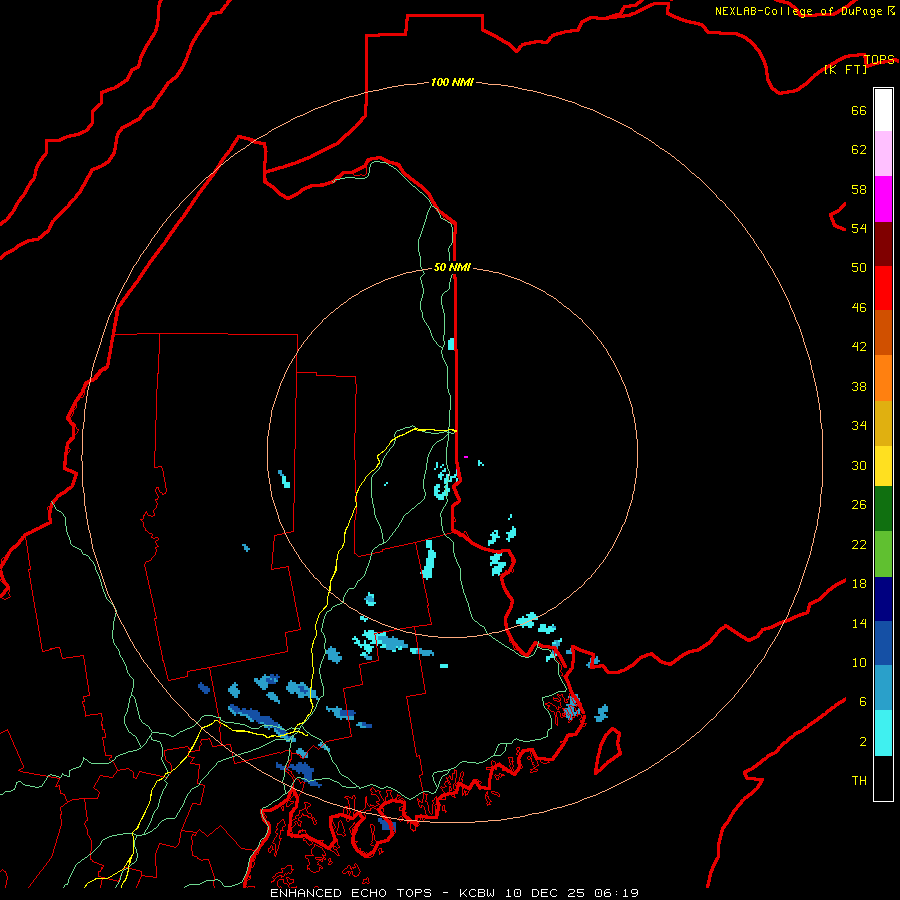Select the dark red legend swatch
Screen dimensions: 900x900
pos(883,244)
